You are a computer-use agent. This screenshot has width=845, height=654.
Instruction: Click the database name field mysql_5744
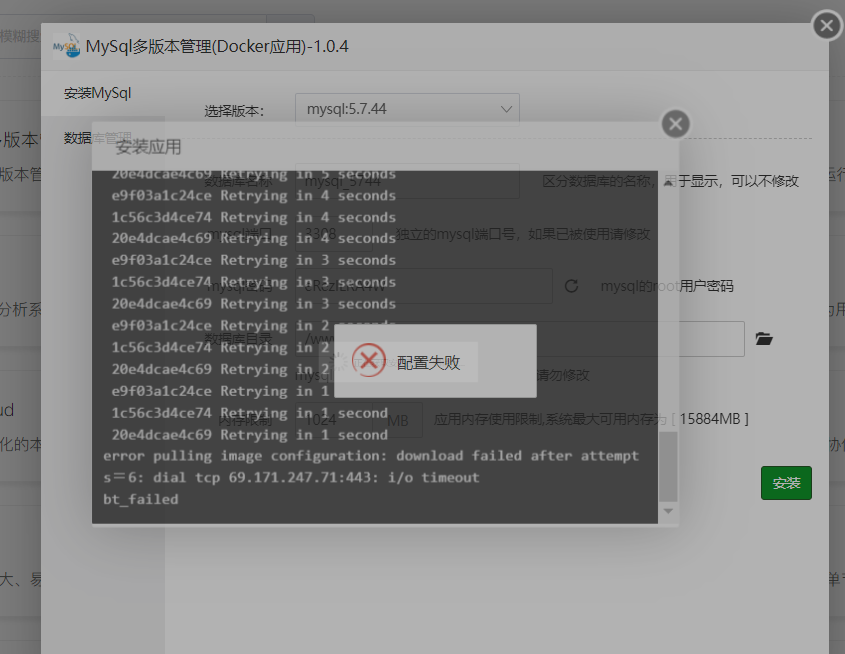[407, 181]
